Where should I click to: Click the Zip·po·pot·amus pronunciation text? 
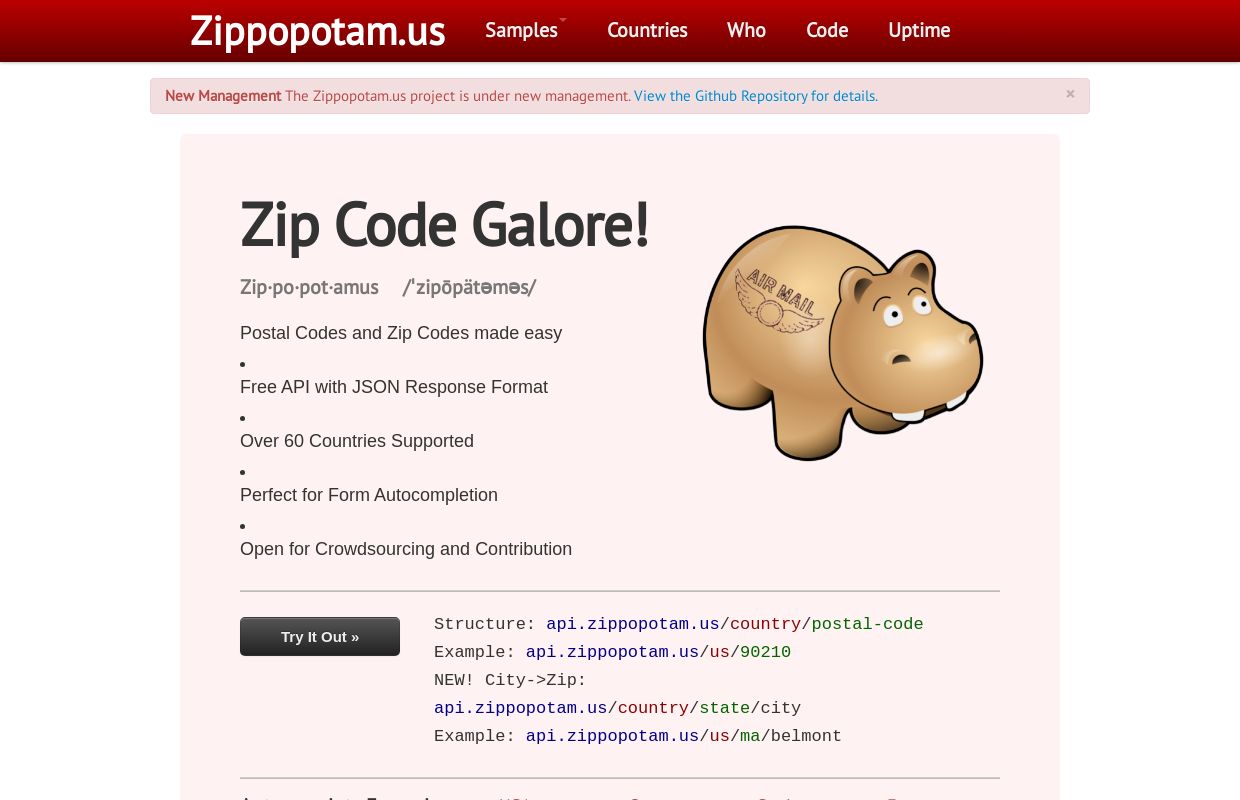click(x=388, y=288)
